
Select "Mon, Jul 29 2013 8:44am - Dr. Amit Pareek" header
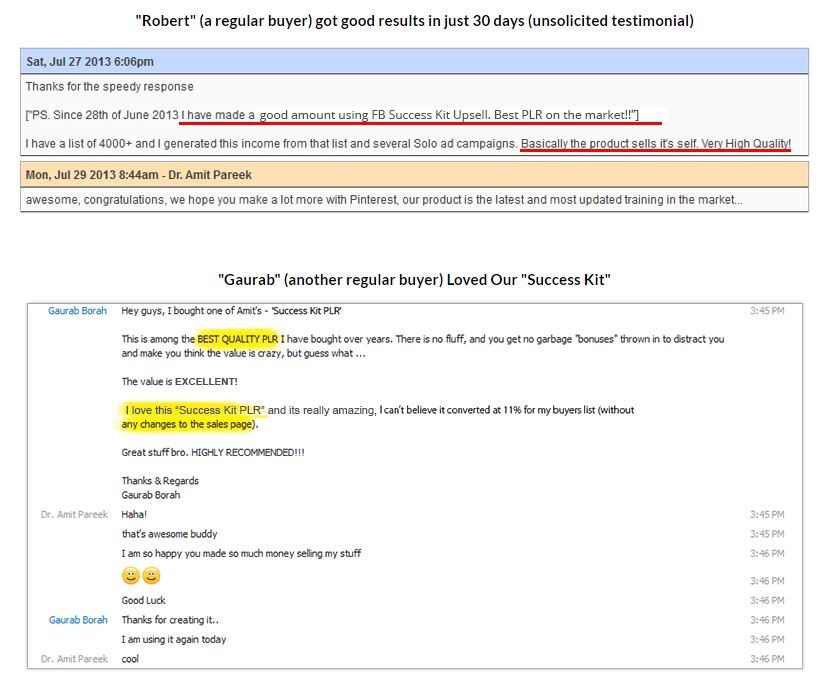[x=414, y=174]
